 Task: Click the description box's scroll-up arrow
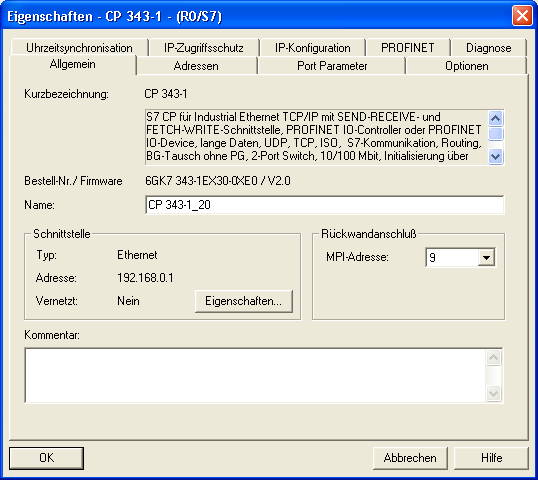click(495, 119)
